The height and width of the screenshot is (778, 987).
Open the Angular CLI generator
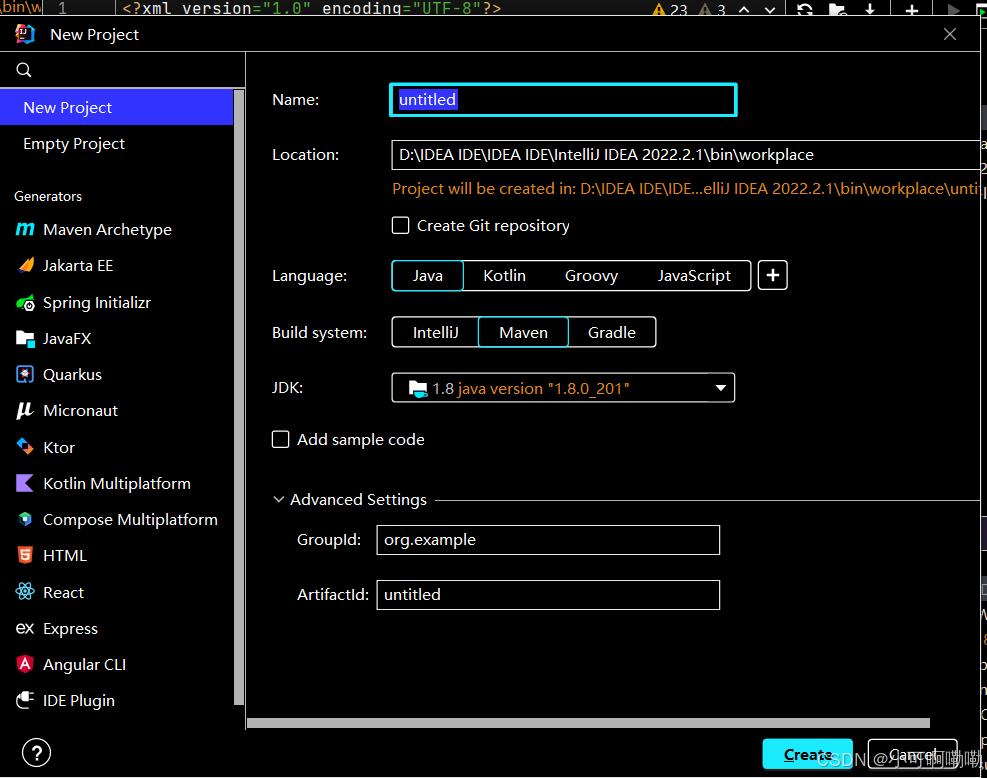(x=84, y=664)
